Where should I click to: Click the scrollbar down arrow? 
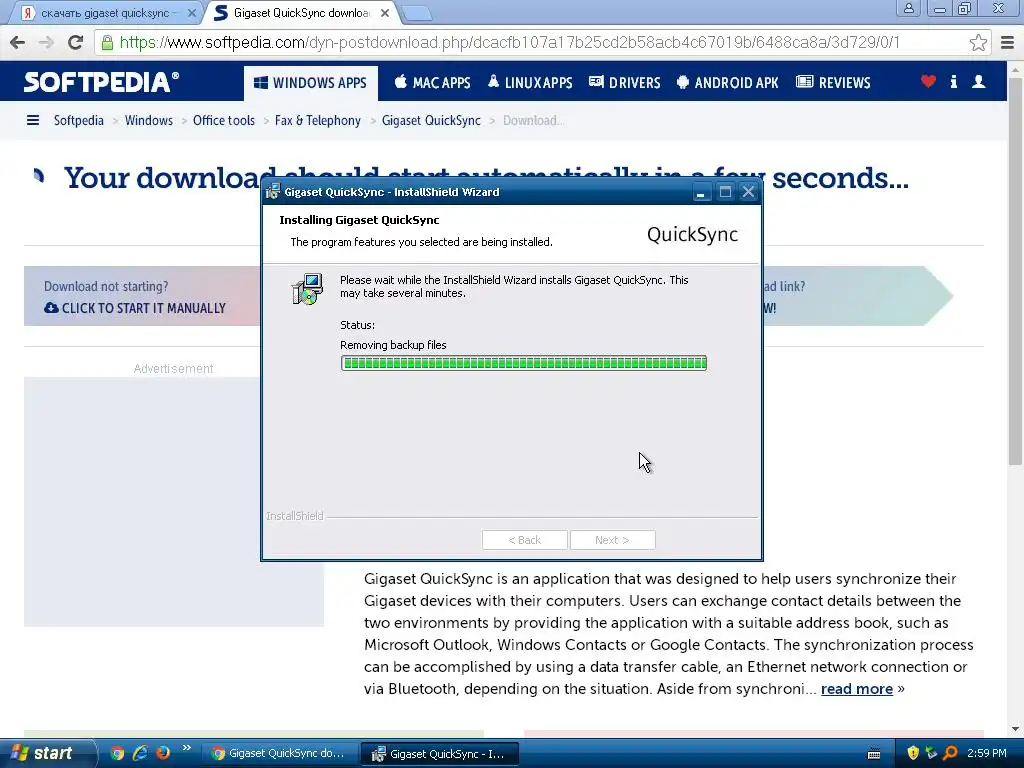1015,729
